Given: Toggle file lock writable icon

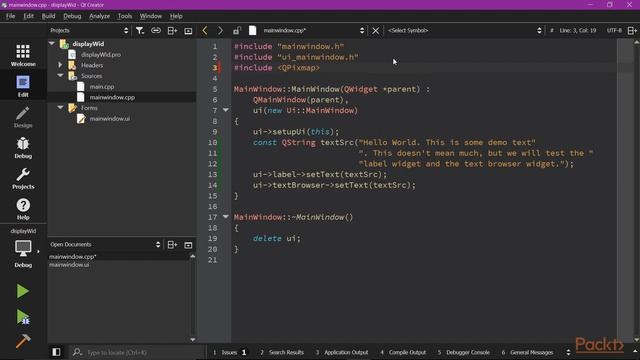Looking at the screenshot, I should pos(237,30).
